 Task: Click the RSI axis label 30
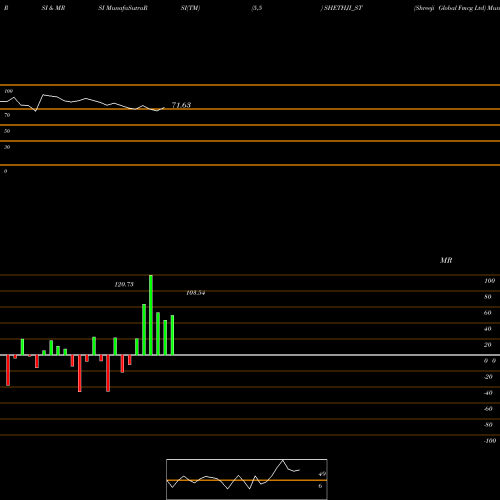7,147
